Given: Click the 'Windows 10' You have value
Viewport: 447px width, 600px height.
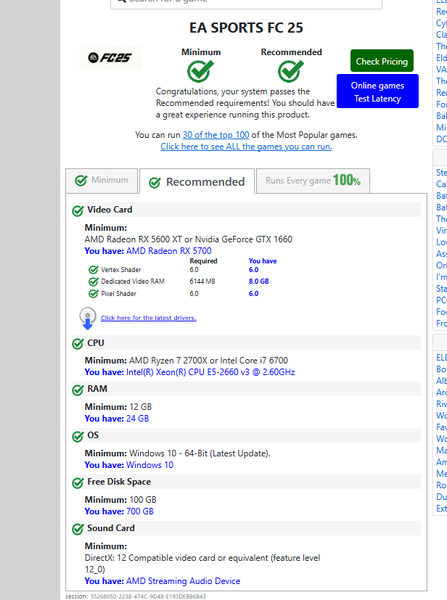Looking at the screenshot, I should pyautogui.click(x=150, y=465).
